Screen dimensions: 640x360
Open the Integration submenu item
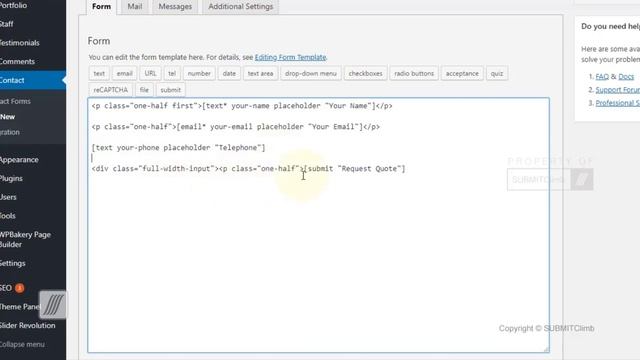click(x=10, y=132)
